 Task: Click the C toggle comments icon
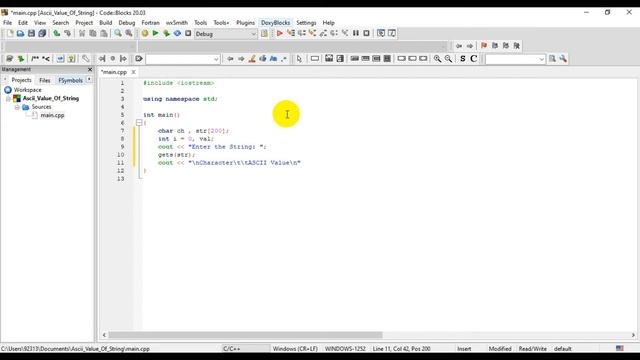473,59
